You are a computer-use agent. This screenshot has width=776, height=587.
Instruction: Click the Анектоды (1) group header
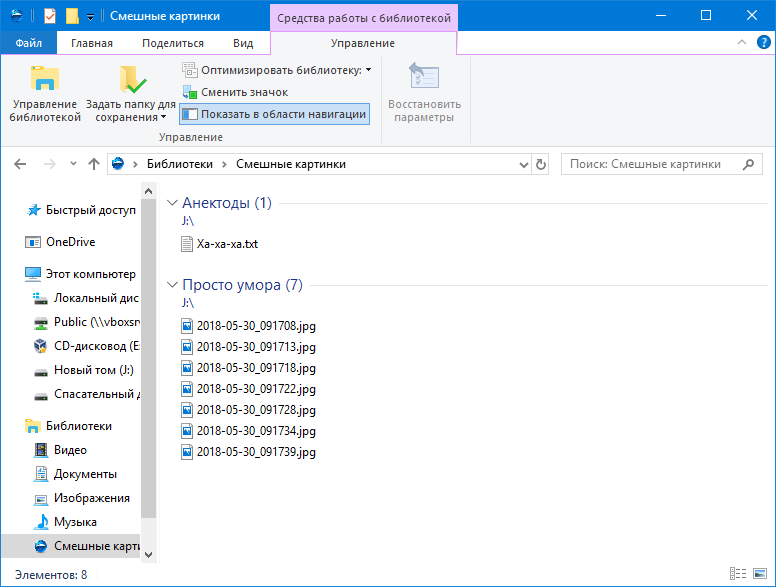pos(227,203)
